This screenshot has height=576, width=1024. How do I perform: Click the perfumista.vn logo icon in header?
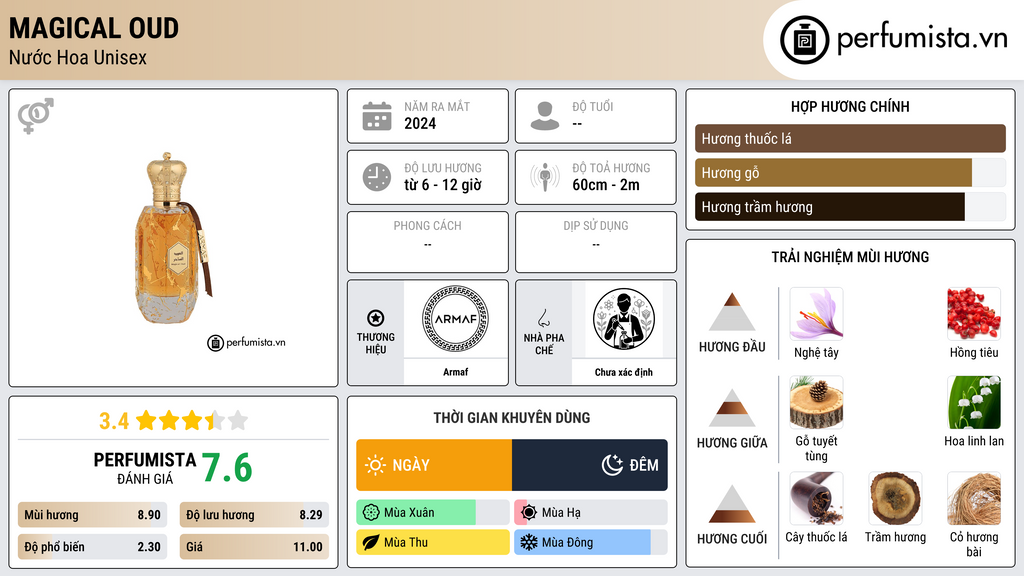[x=804, y=40]
